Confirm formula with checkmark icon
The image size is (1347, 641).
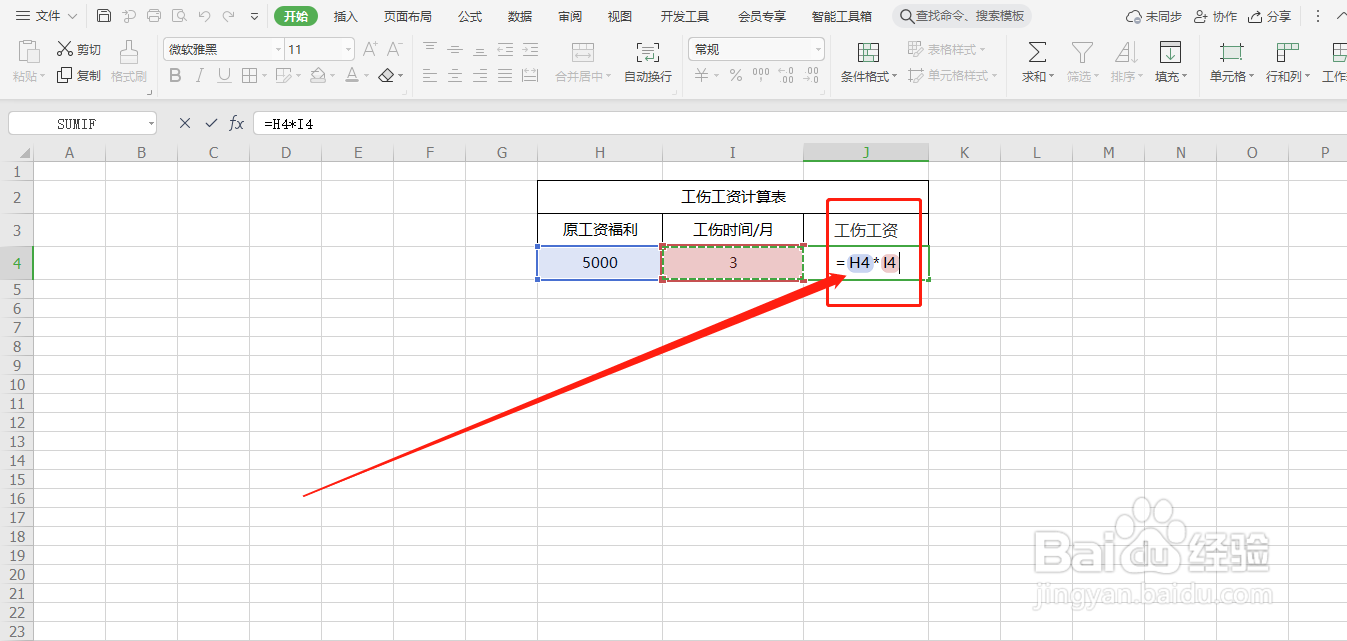[211, 123]
